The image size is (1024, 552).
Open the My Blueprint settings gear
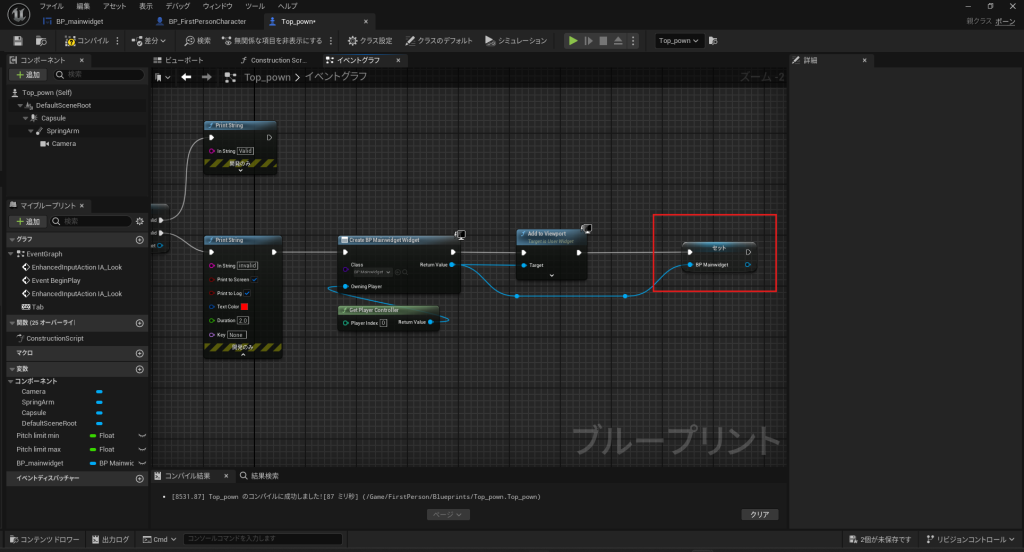point(139,221)
